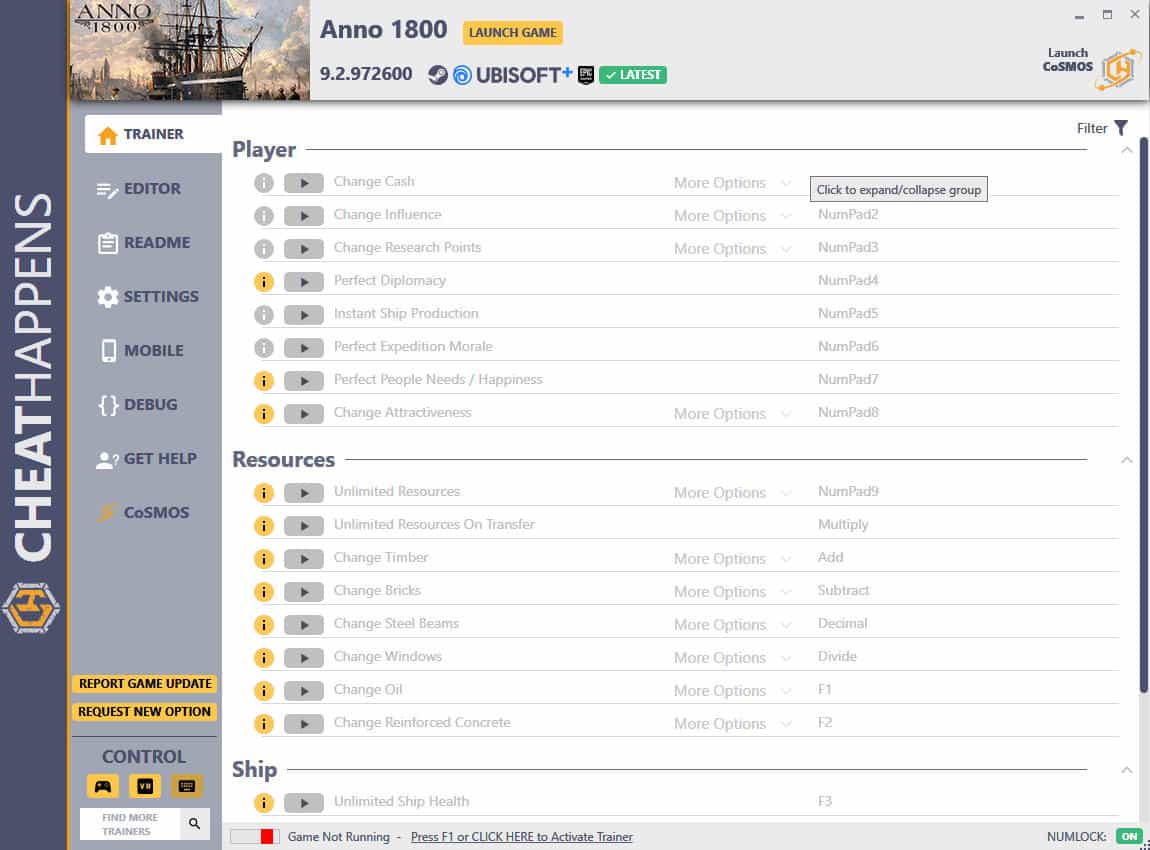Click the VR control icon

[145, 786]
